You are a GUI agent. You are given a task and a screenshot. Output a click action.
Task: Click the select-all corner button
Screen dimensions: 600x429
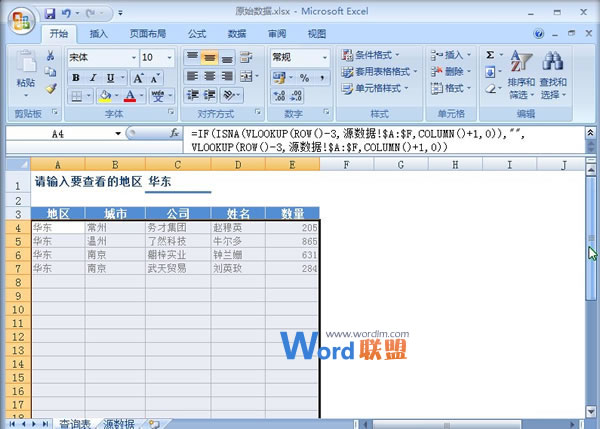coord(18,165)
